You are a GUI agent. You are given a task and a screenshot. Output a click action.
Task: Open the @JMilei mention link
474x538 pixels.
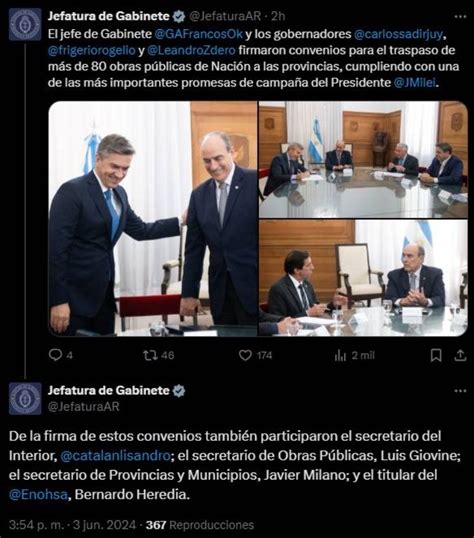415,83
